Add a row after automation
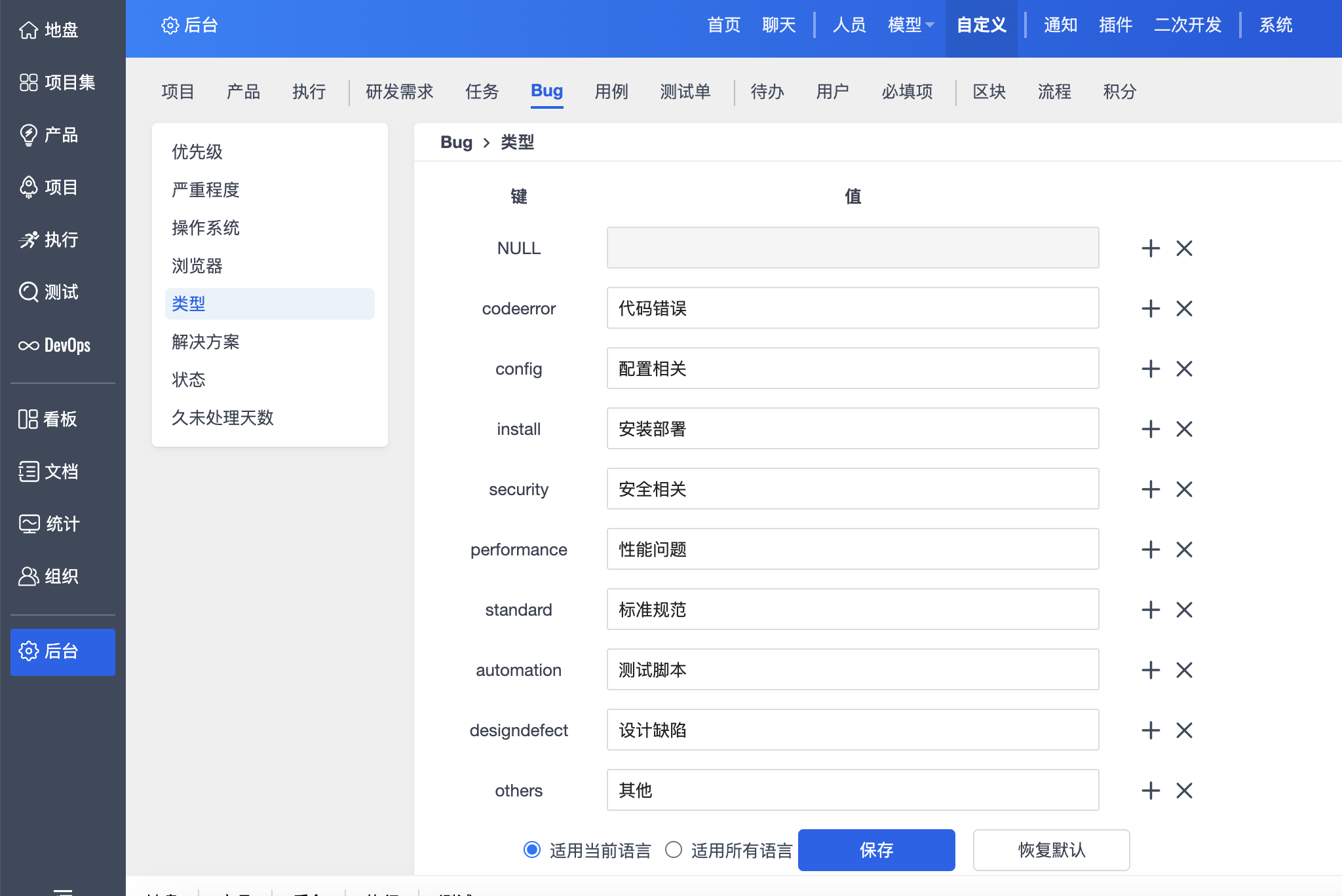Image resolution: width=1342 pixels, height=896 pixels. pos(1151,670)
